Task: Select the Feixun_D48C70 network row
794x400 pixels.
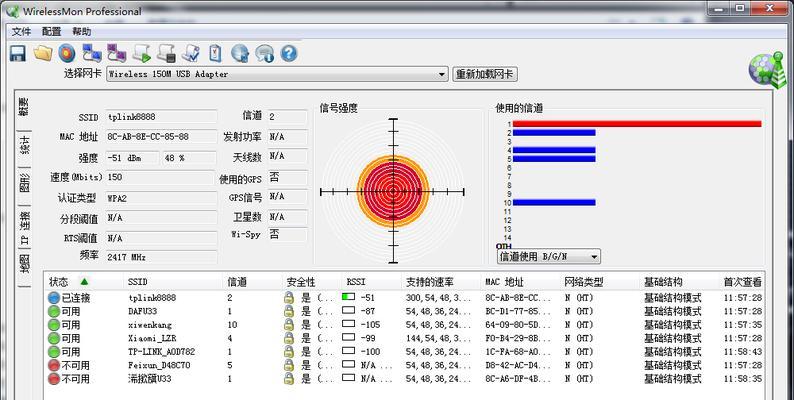Action: tap(404, 365)
